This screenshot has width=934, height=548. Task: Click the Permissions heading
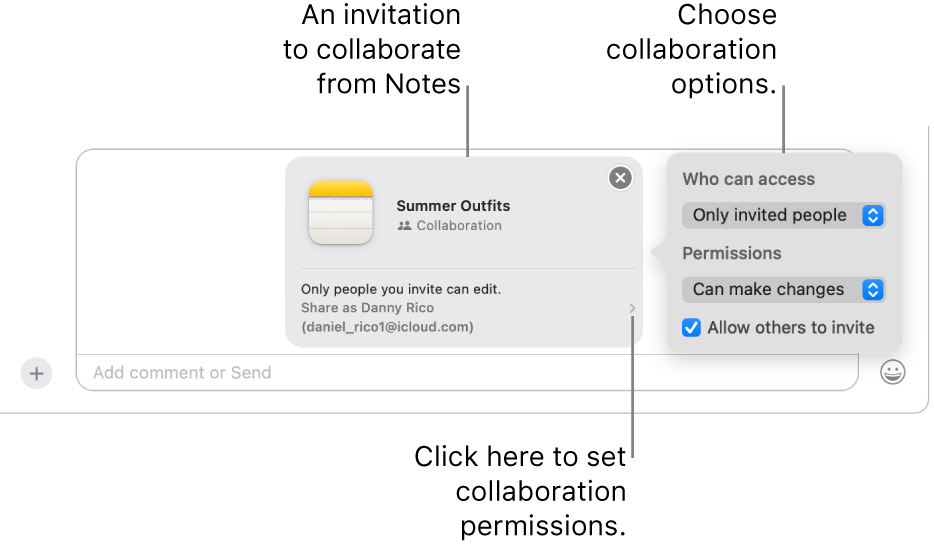[x=731, y=253]
